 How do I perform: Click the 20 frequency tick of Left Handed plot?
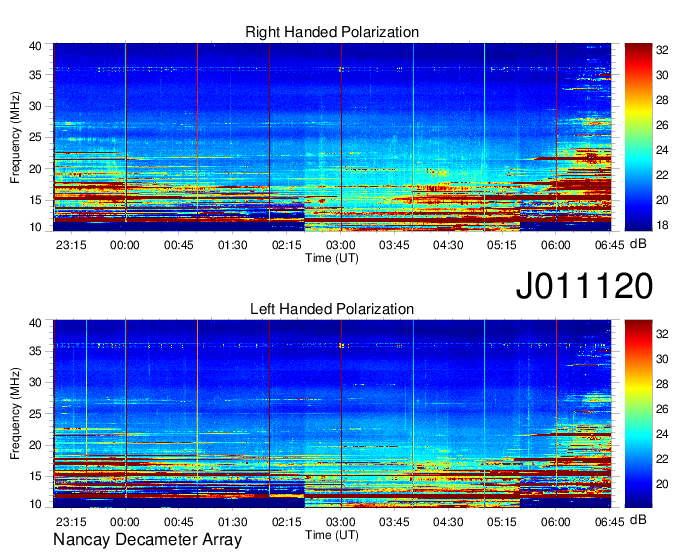[x=35, y=445]
